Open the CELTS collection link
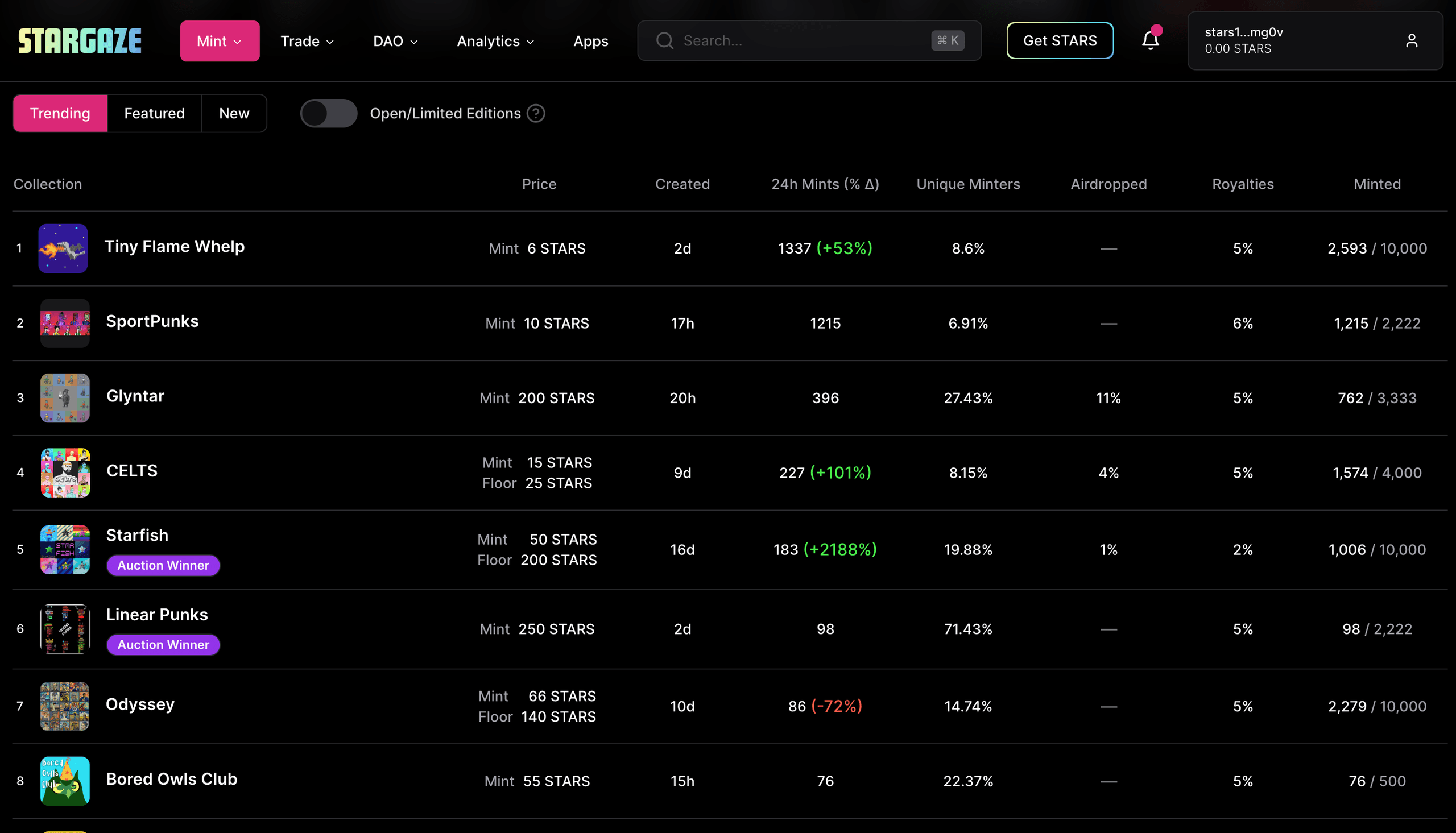This screenshot has width=1456, height=833. 131,471
